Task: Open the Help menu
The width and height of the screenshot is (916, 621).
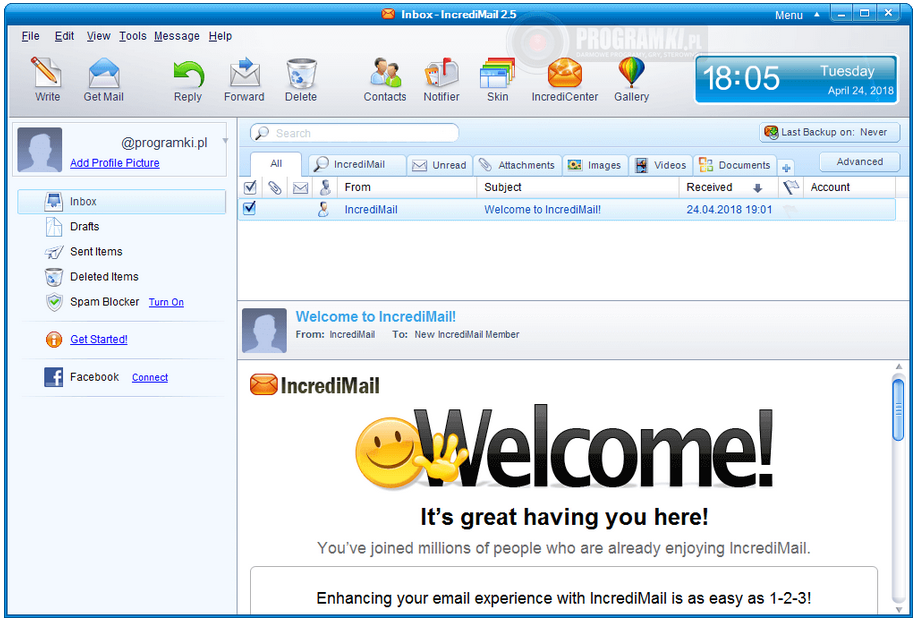Action: point(220,36)
